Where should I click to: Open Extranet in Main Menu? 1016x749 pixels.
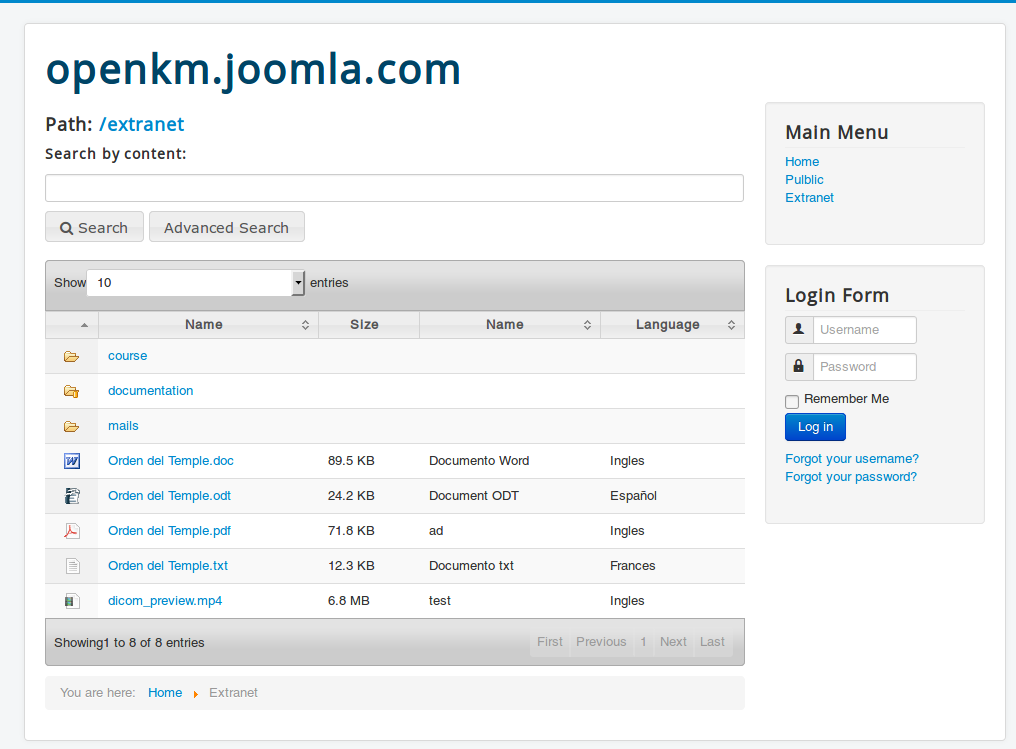pos(809,198)
